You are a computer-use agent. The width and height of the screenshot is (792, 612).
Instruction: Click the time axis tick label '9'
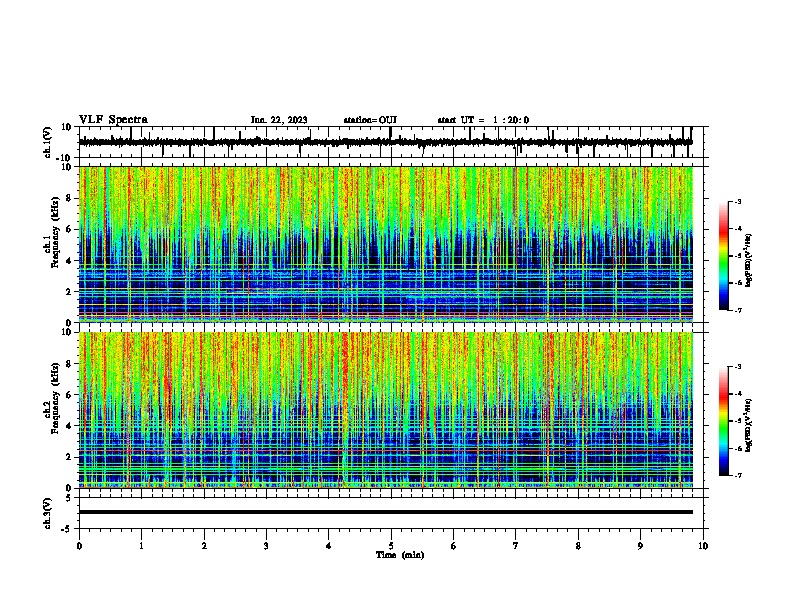[640, 546]
